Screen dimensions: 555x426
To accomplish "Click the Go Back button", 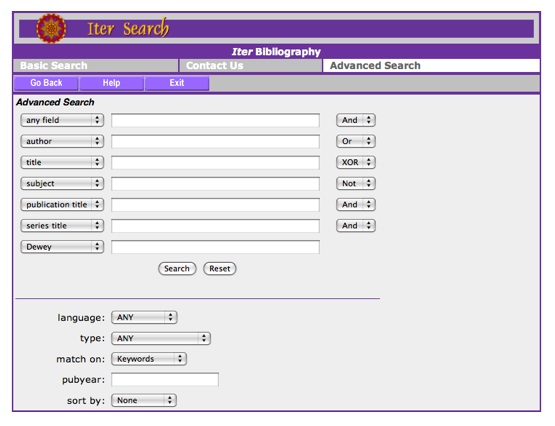I will pos(46,83).
